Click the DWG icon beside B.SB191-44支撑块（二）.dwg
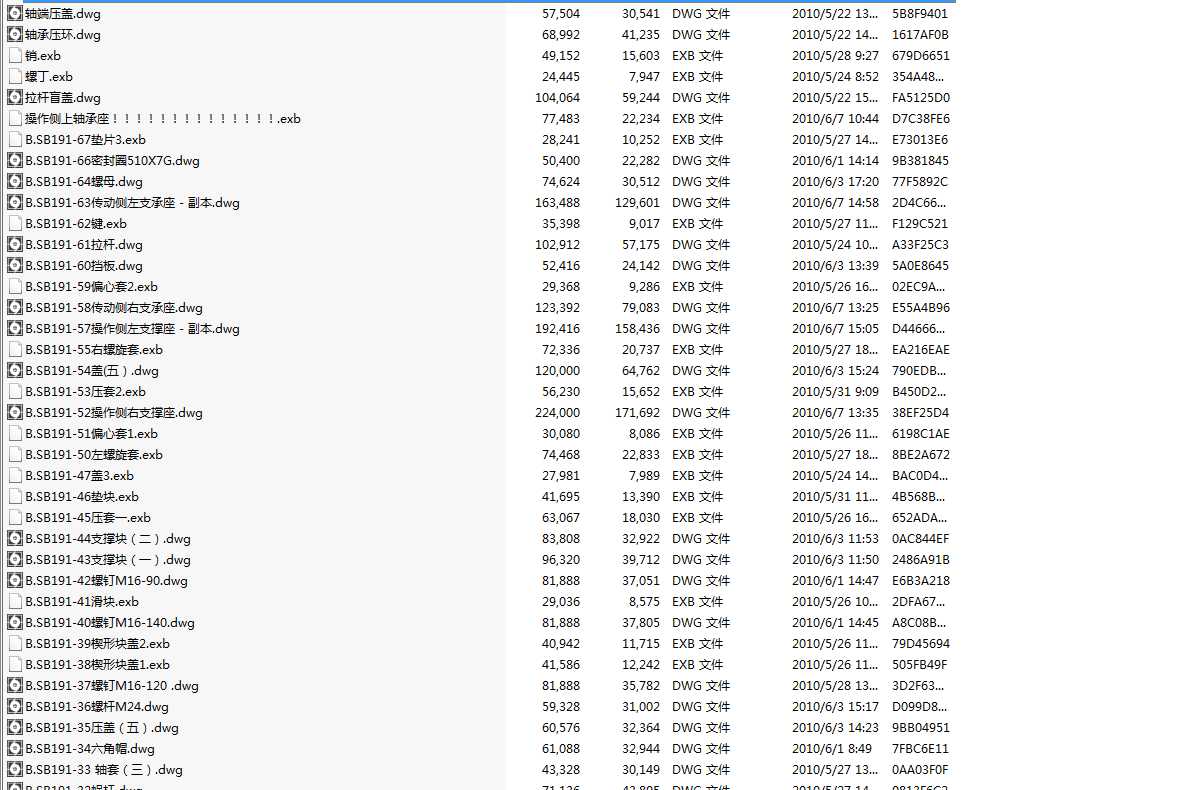Viewport: 1203px width, 790px height. 14,539
